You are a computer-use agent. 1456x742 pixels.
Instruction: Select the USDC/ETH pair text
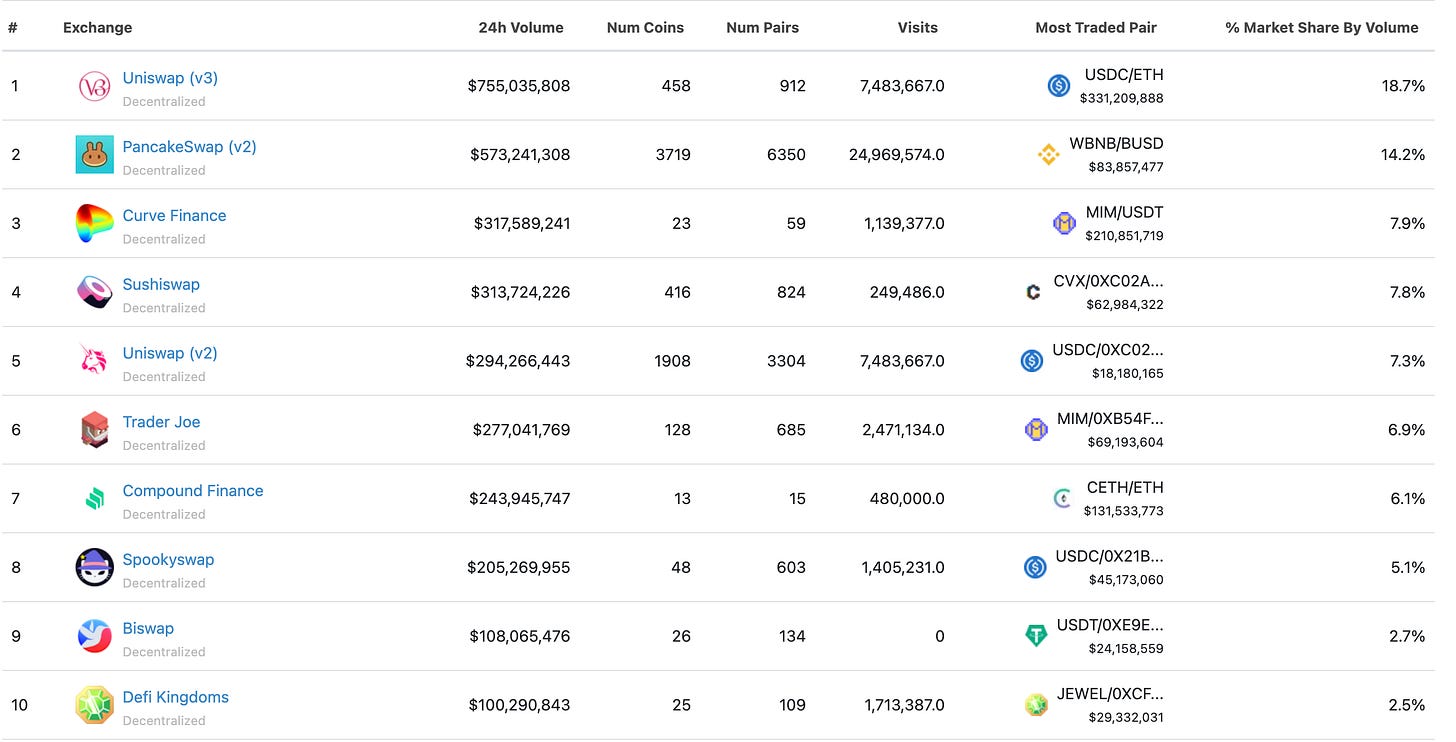[1124, 75]
